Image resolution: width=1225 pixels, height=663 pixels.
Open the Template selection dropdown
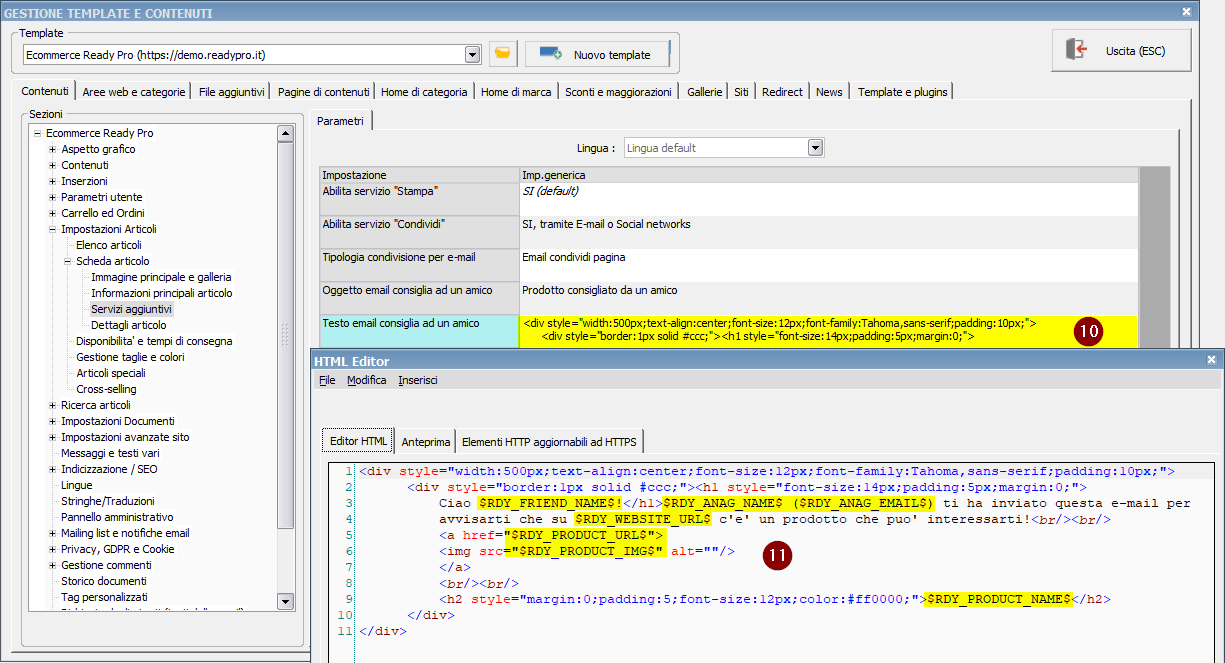point(472,54)
